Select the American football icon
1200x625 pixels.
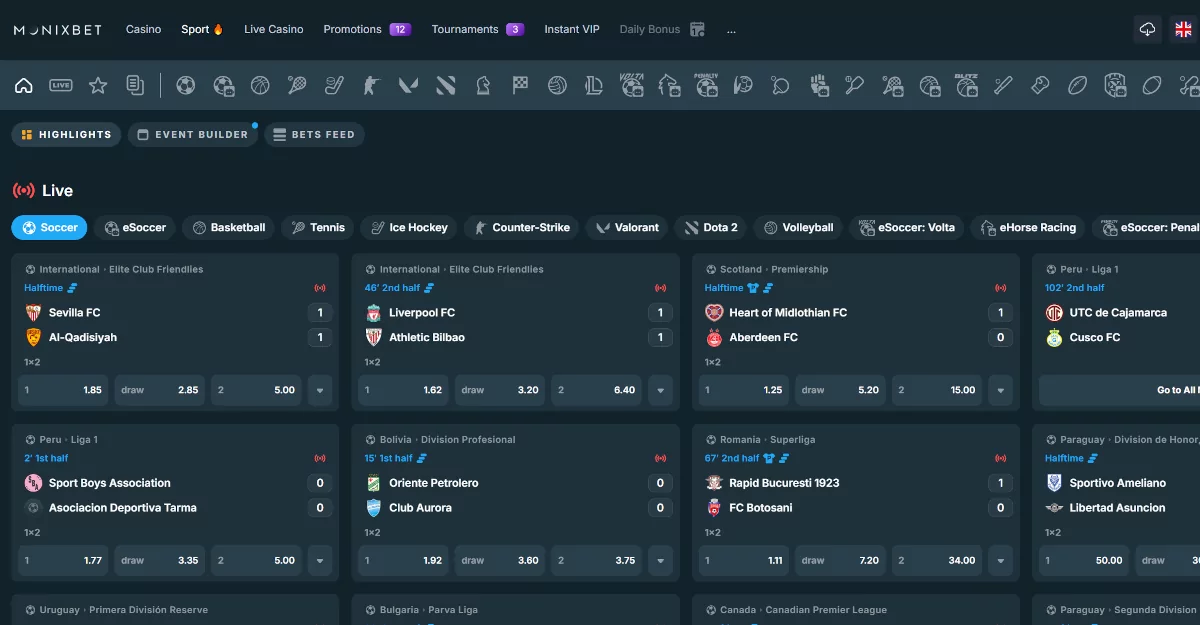coord(1077,85)
